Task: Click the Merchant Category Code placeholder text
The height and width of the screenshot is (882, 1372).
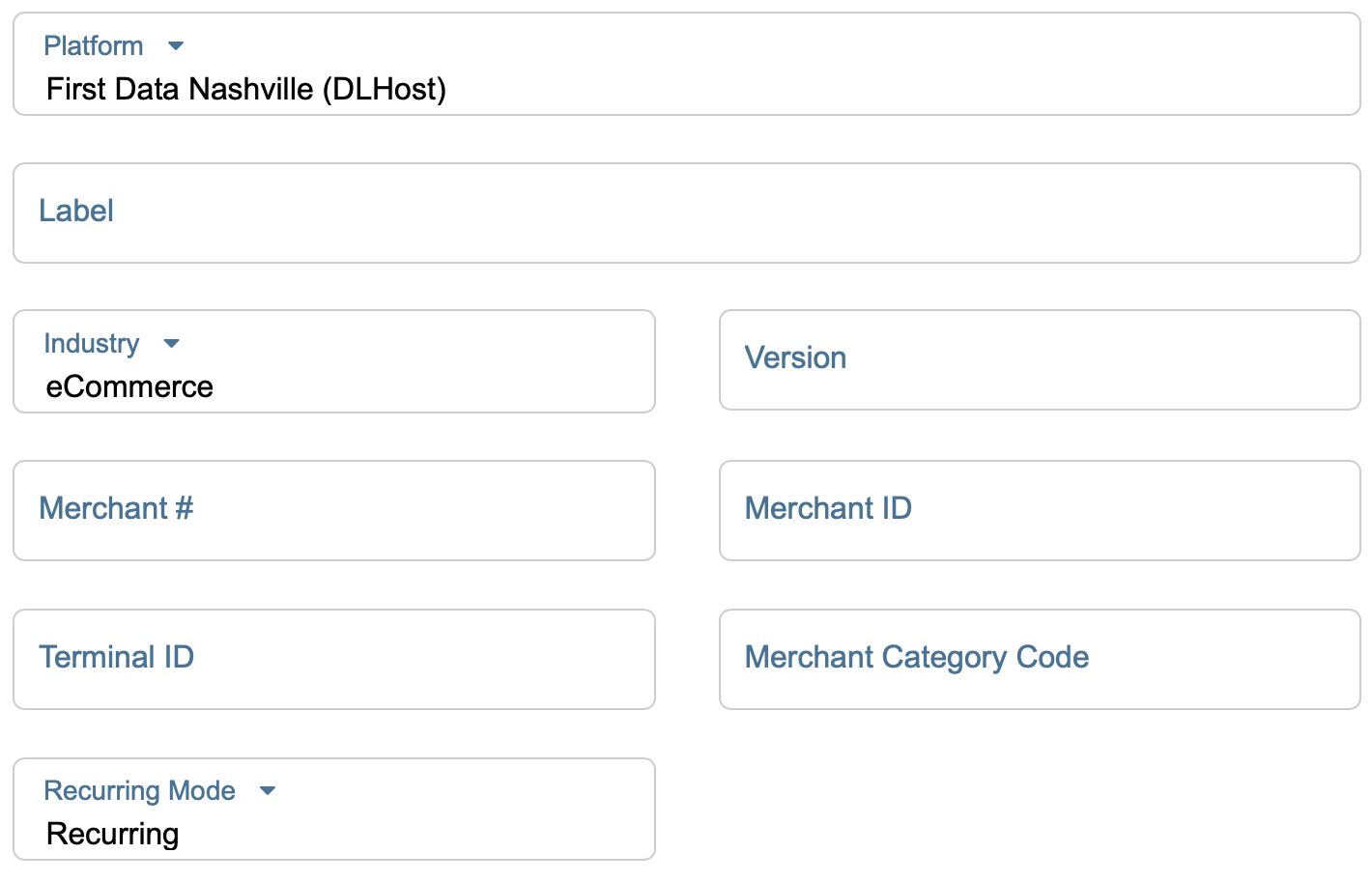Action: [x=917, y=658]
